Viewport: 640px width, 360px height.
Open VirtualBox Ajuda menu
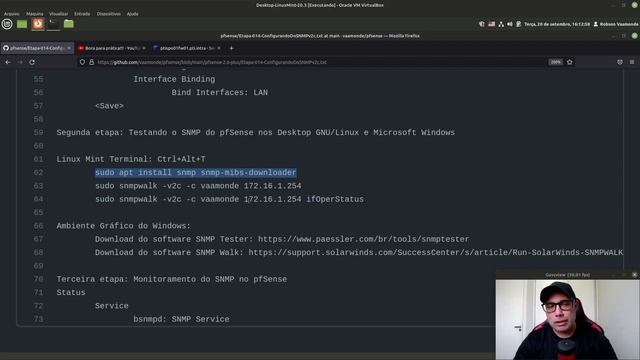[132, 14]
